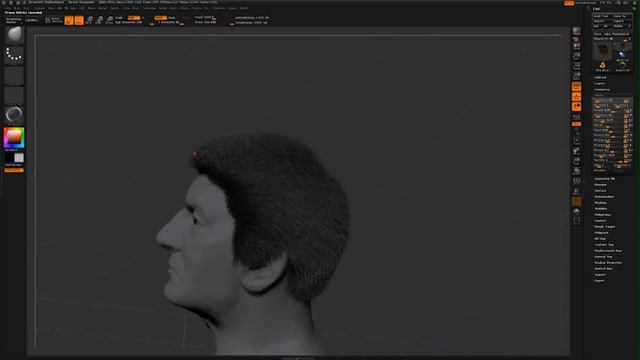Expand the Displacement Map subpalette
Screen dimensions: 640x360
(x=608, y=251)
